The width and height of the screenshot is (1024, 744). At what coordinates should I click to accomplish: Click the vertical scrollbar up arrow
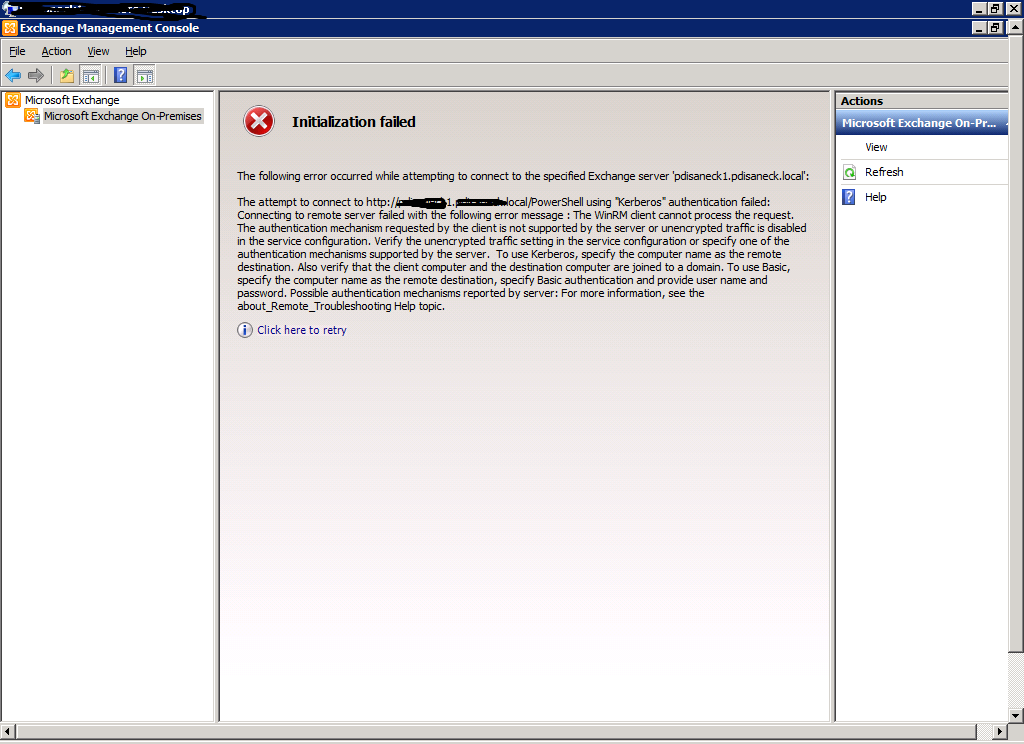(x=1016, y=28)
